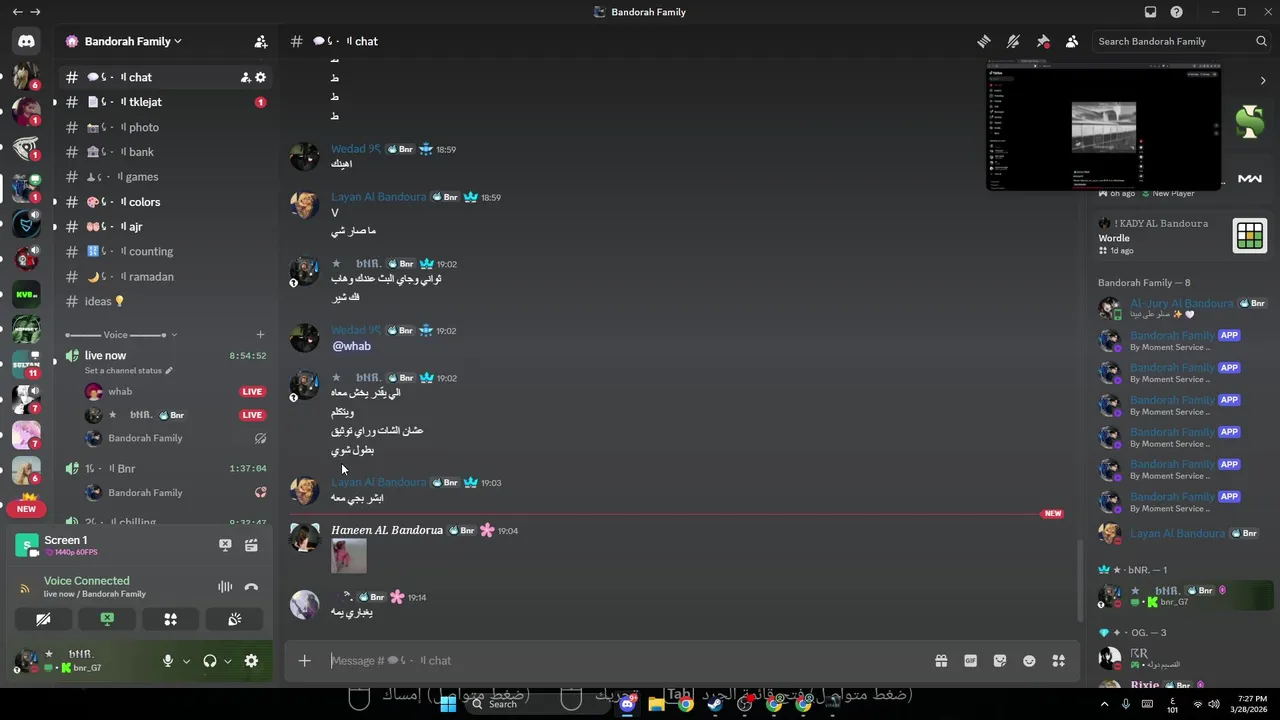Open the ajr channel
The height and width of the screenshot is (720, 1280).
click(x=166, y=227)
